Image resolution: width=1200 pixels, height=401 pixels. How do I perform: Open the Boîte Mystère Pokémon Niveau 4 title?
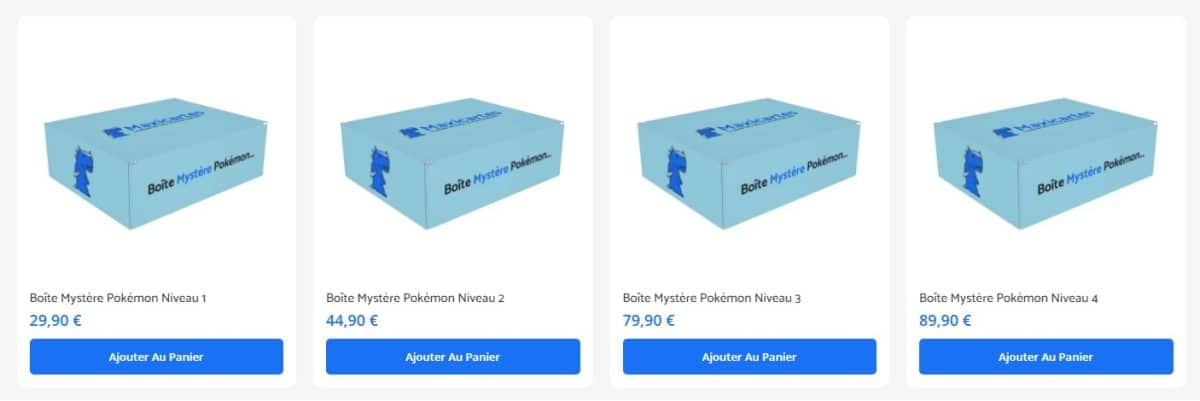(x=1009, y=298)
